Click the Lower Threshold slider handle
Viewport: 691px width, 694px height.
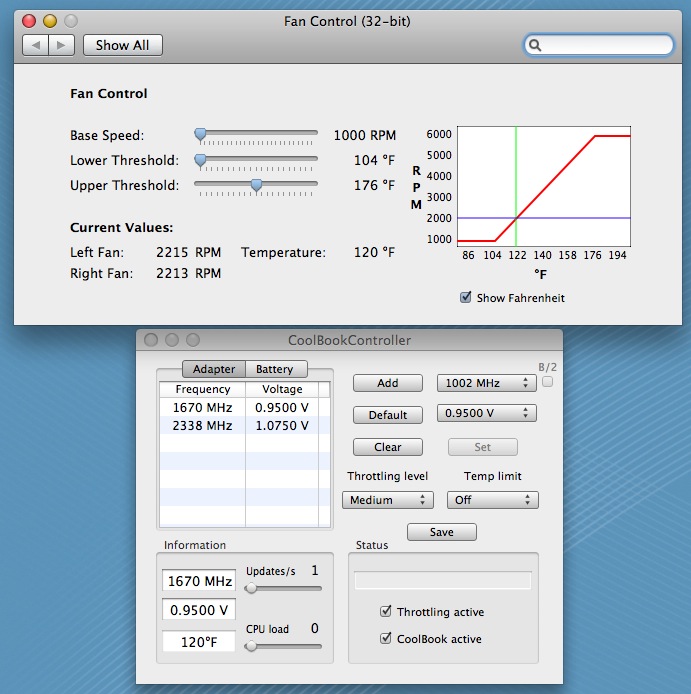(201, 160)
